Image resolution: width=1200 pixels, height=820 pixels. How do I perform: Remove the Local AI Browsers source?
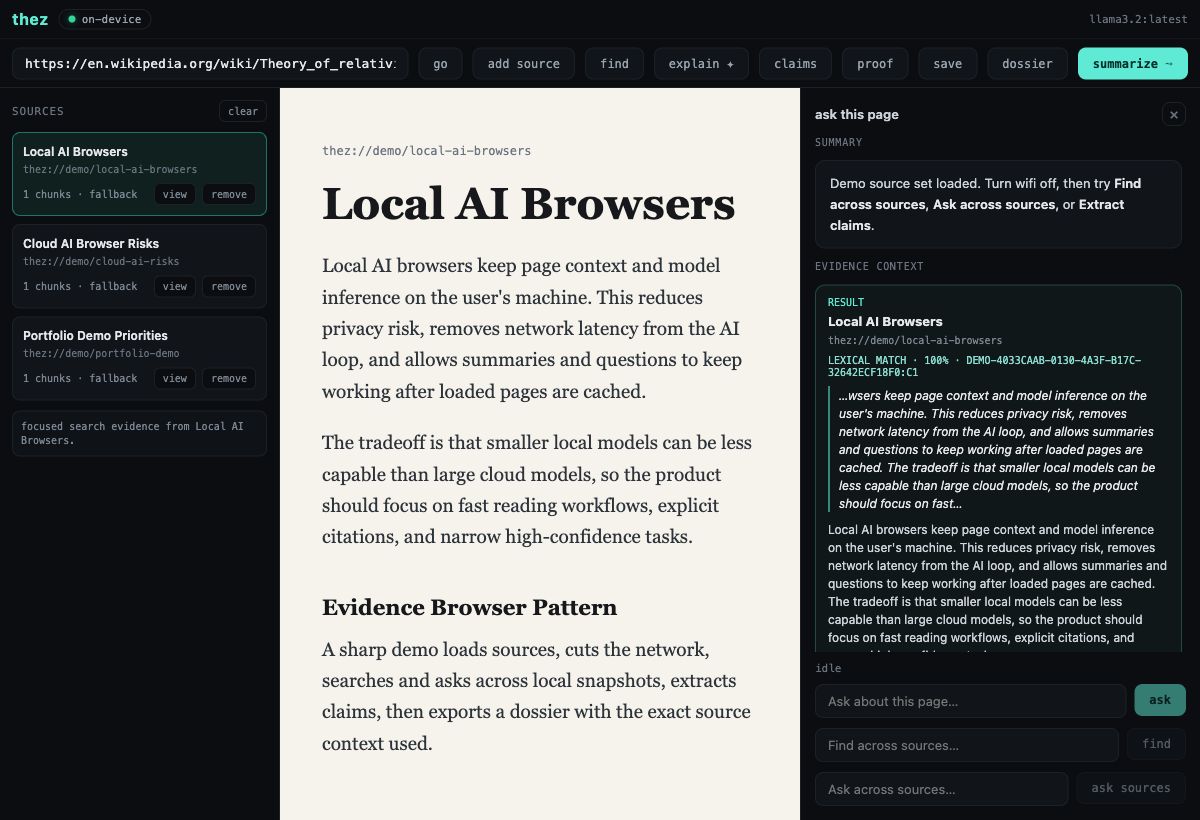tap(229, 194)
